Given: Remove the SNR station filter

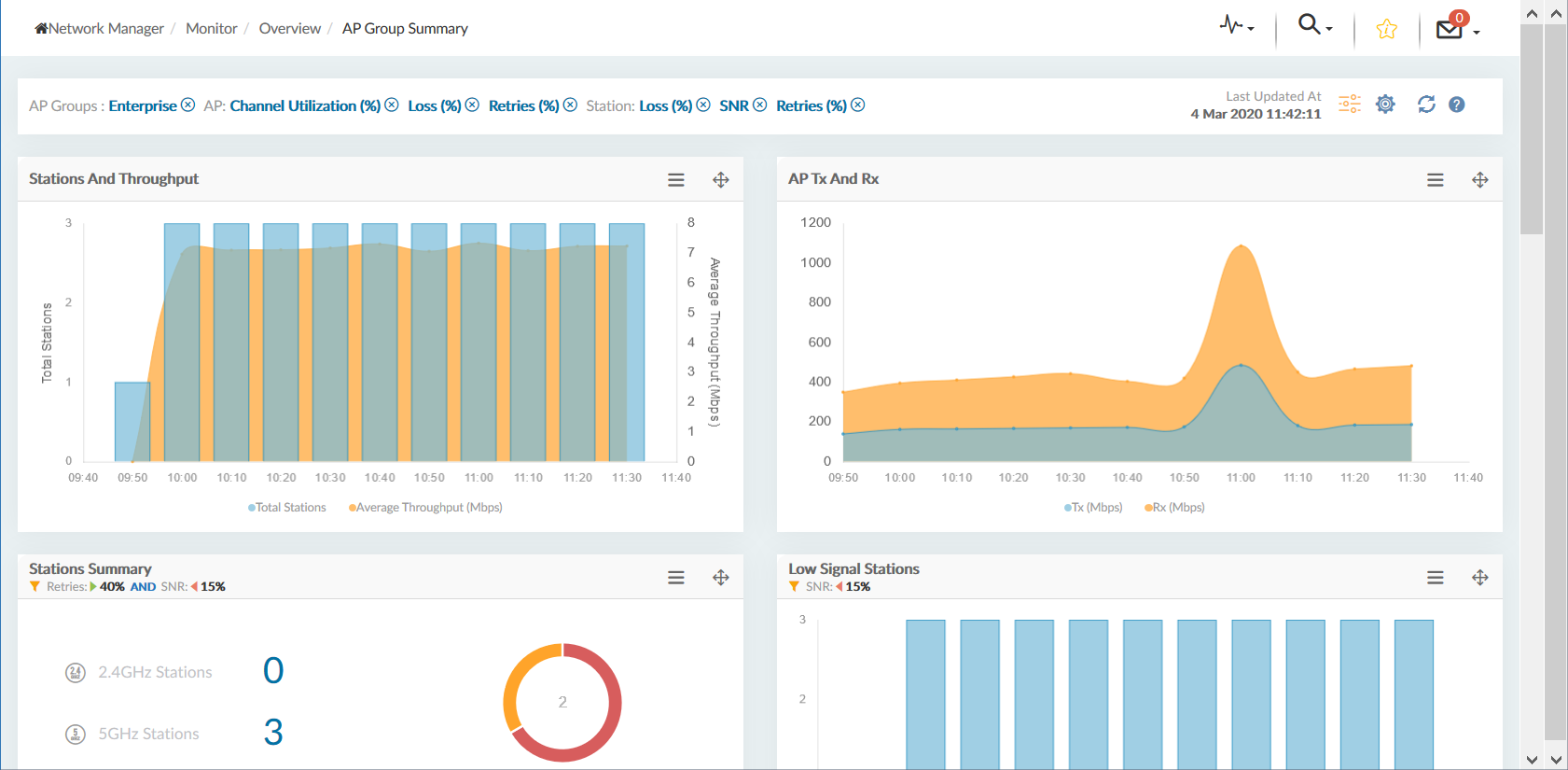Looking at the screenshot, I should [x=760, y=105].
